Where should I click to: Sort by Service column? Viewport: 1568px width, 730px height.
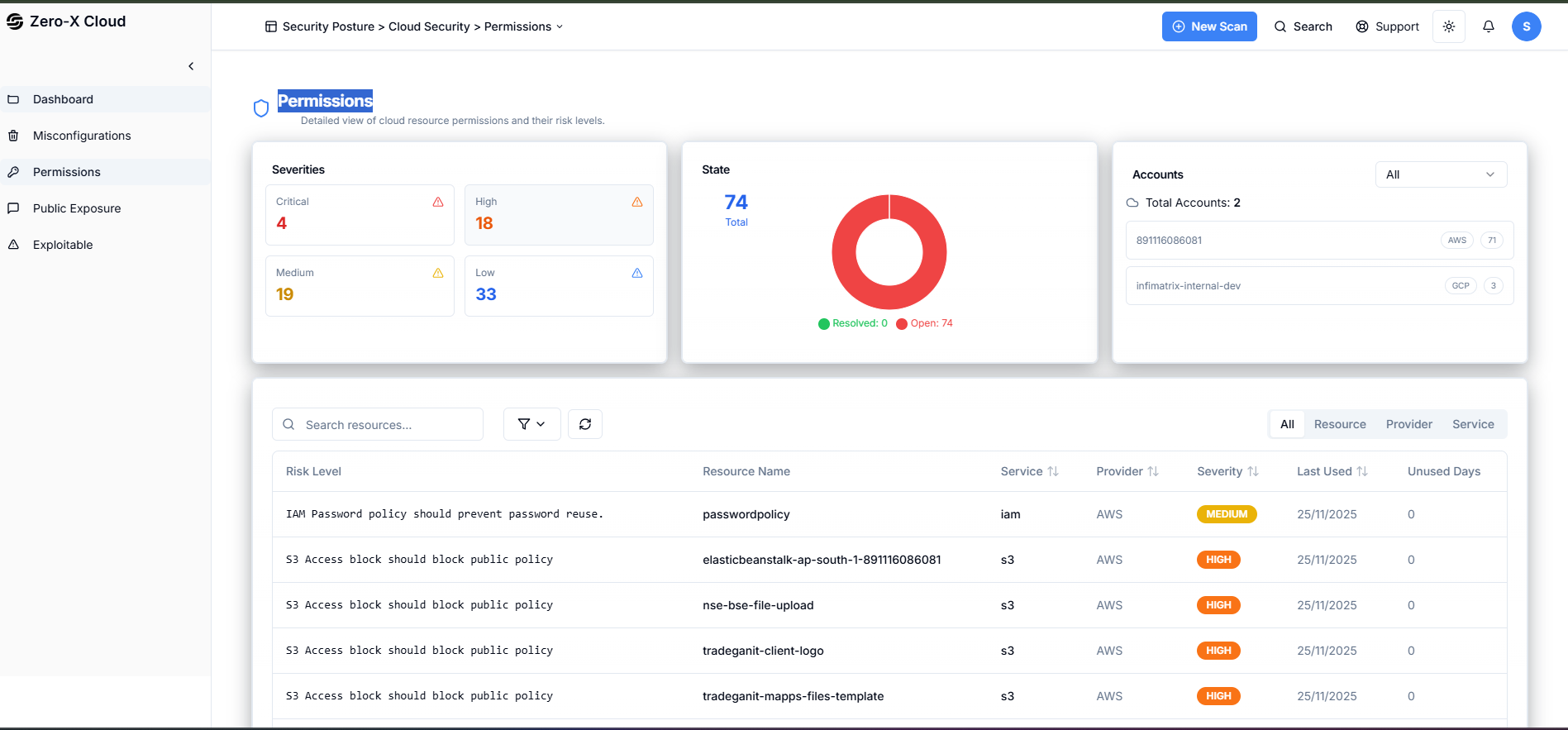coord(1029,471)
